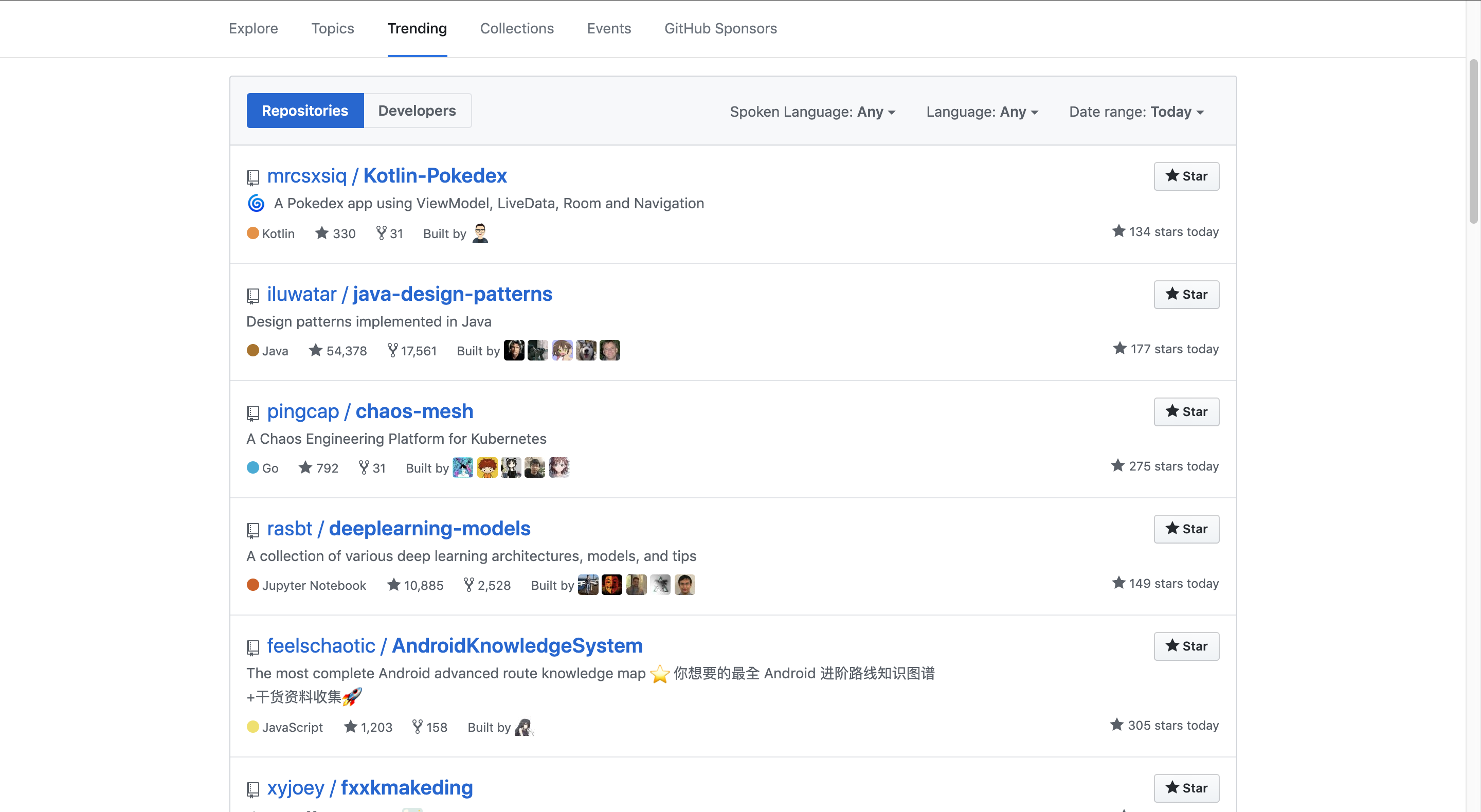View deeplearning-models forks 2,528
The image size is (1481, 812).
point(487,585)
